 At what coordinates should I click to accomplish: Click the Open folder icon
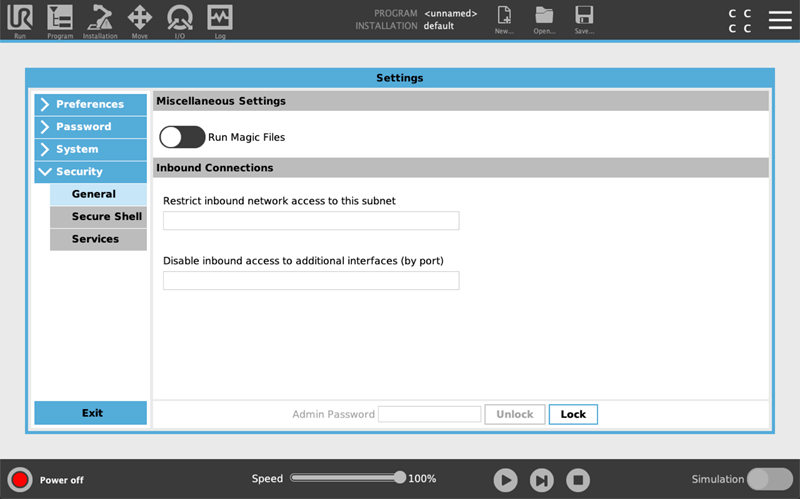(544, 16)
